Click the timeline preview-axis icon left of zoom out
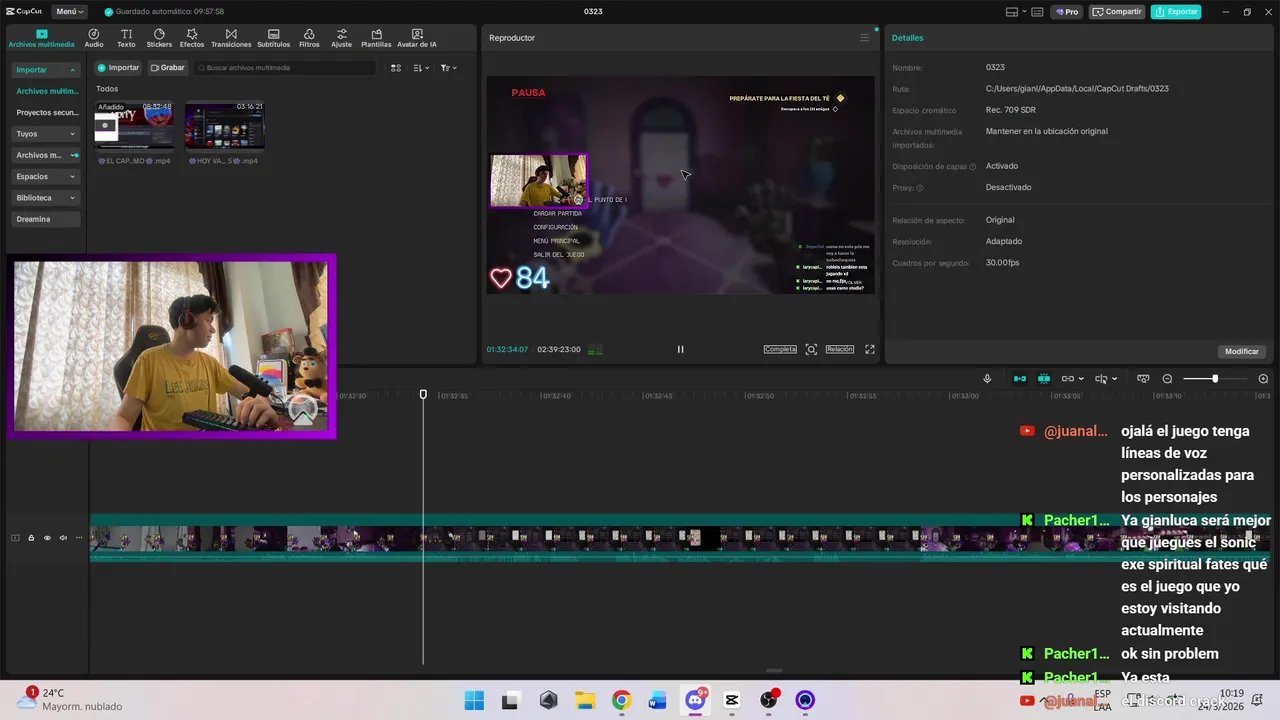 [x=1143, y=379]
